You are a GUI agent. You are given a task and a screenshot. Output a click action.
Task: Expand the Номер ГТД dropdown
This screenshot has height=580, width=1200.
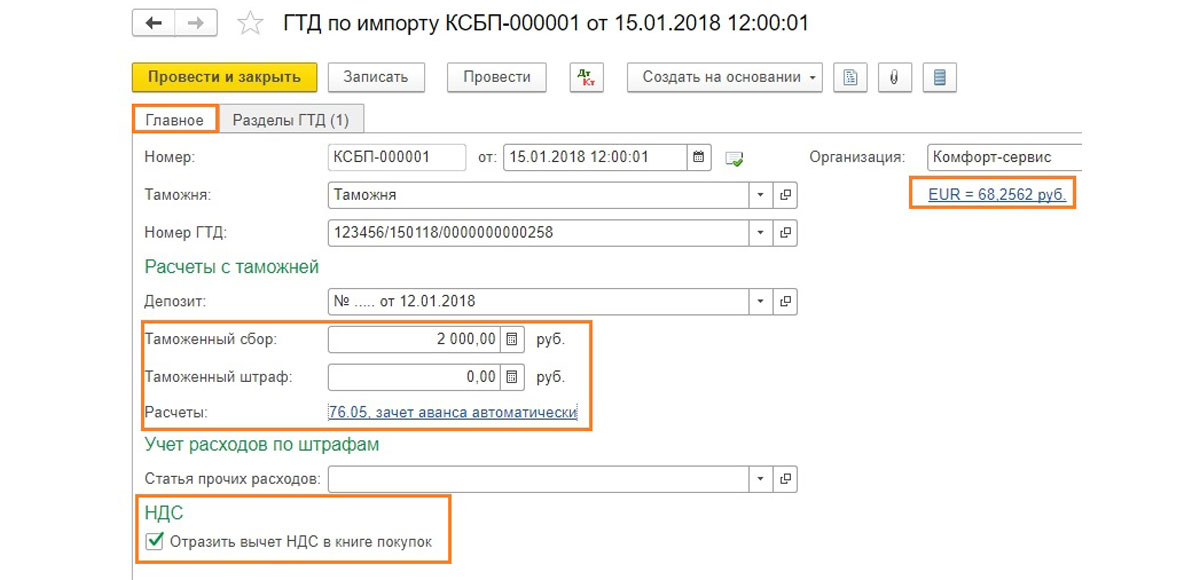(760, 233)
